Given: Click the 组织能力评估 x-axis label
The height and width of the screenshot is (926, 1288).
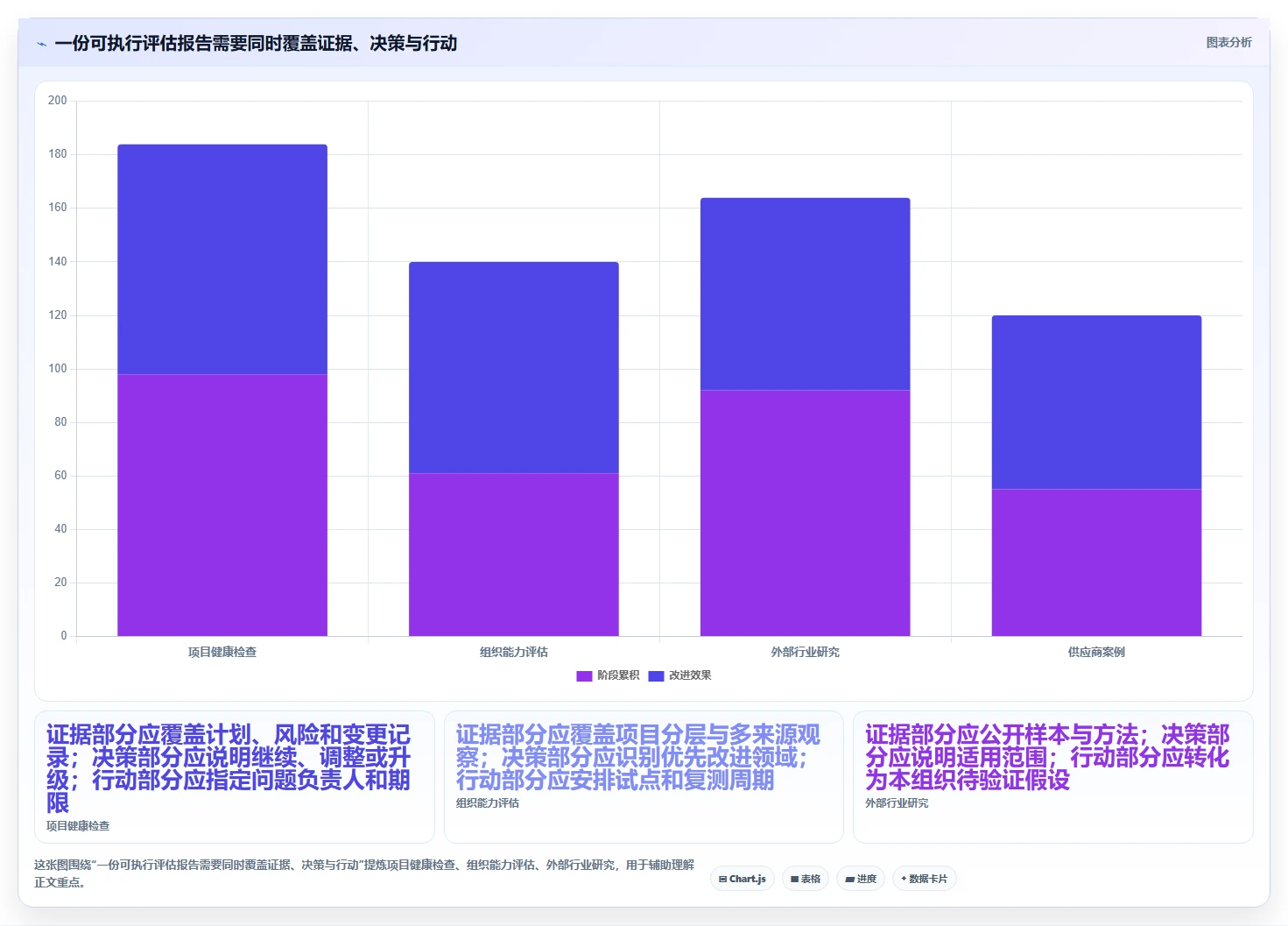Looking at the screenshot, I should [x=514, y=652].
